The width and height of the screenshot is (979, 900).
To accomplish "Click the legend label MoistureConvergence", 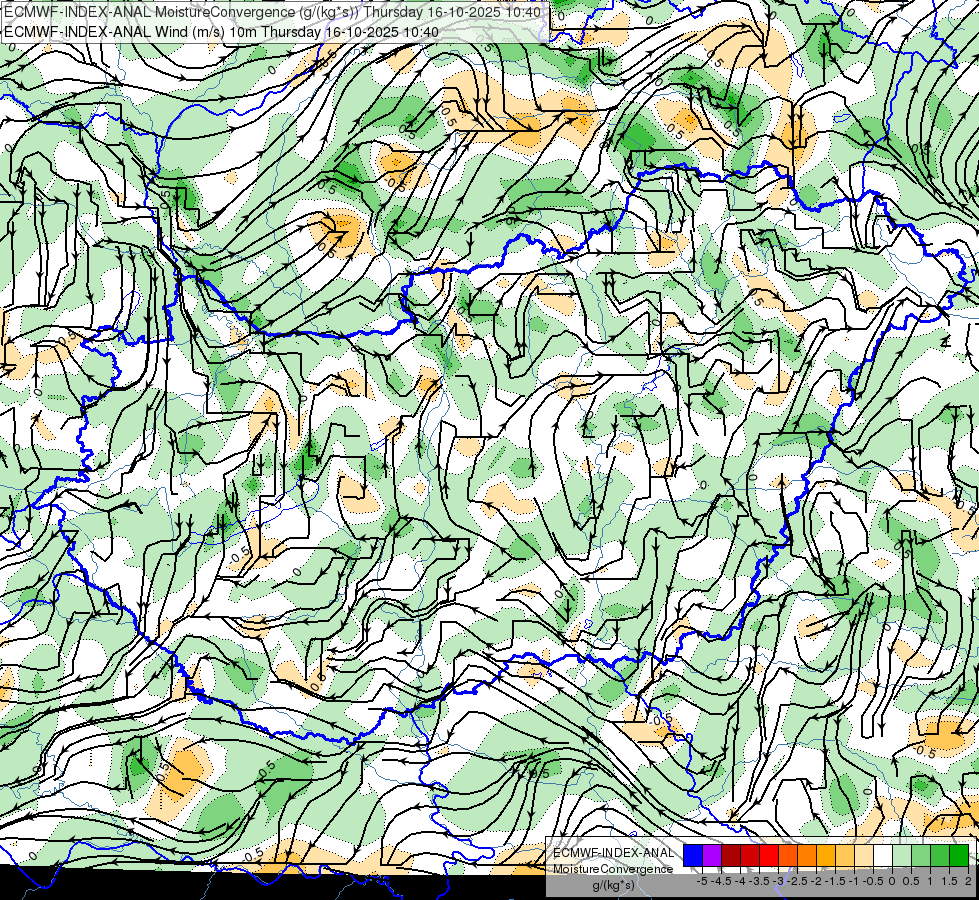I will (x=613, y=869).
